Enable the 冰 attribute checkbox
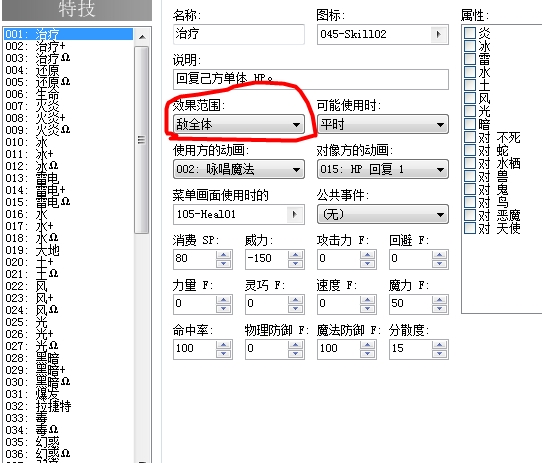The width and height of the screenshot is (542, 463). (470, 46)
